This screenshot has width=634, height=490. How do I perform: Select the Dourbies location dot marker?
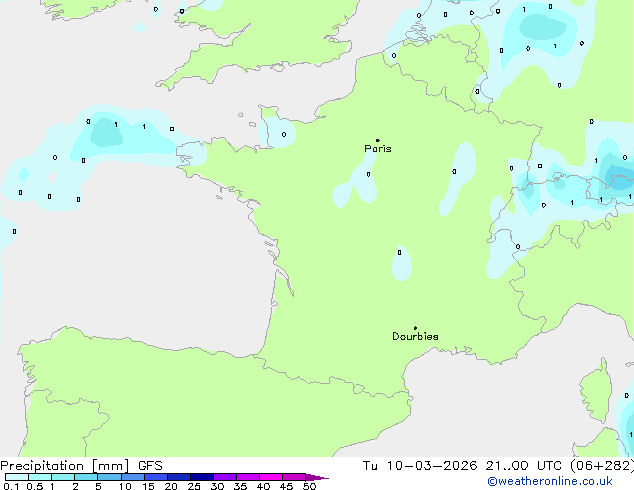point(415,328)
